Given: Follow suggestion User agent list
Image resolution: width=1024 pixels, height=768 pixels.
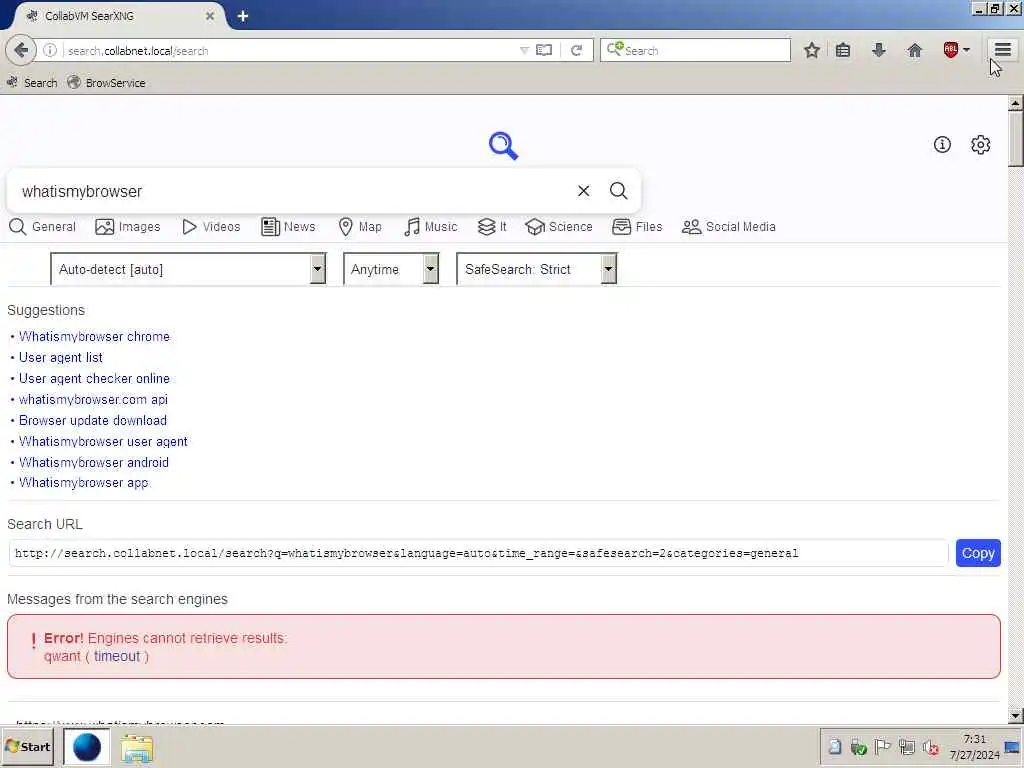Looking at the screenshot, I should click(x=61, y=357).
